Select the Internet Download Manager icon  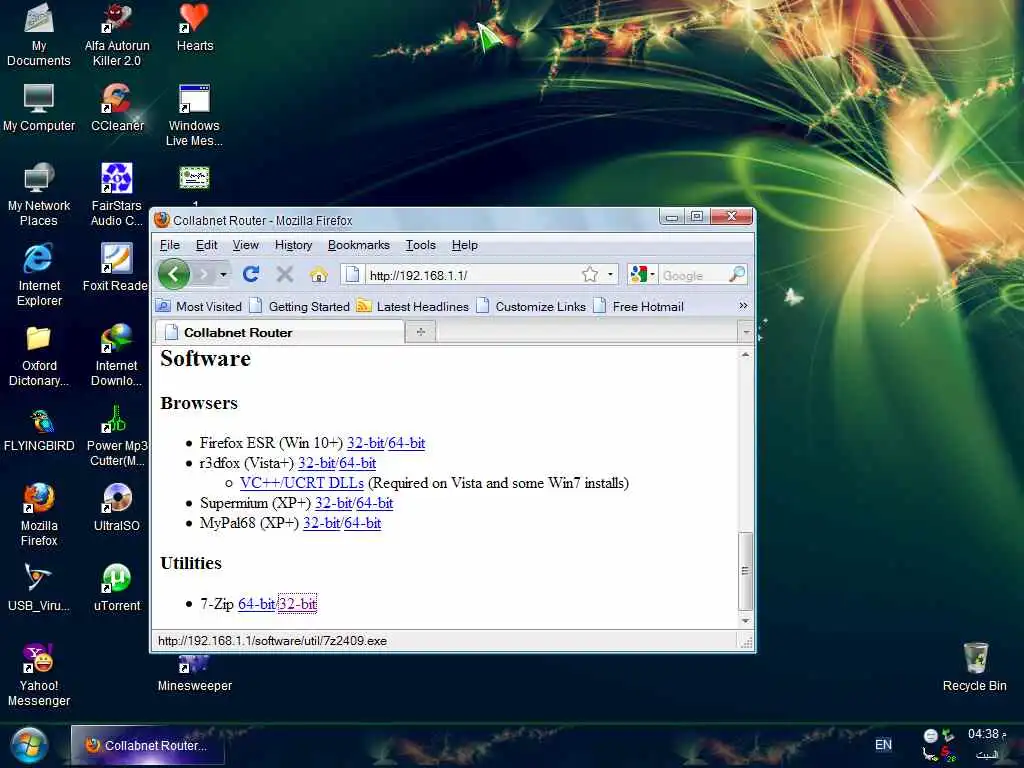(x=117, y=355)
